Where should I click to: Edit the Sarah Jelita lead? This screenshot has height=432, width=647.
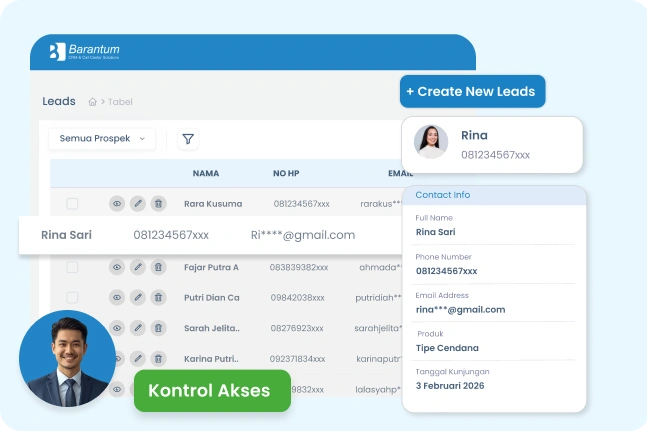coord(138,328)
